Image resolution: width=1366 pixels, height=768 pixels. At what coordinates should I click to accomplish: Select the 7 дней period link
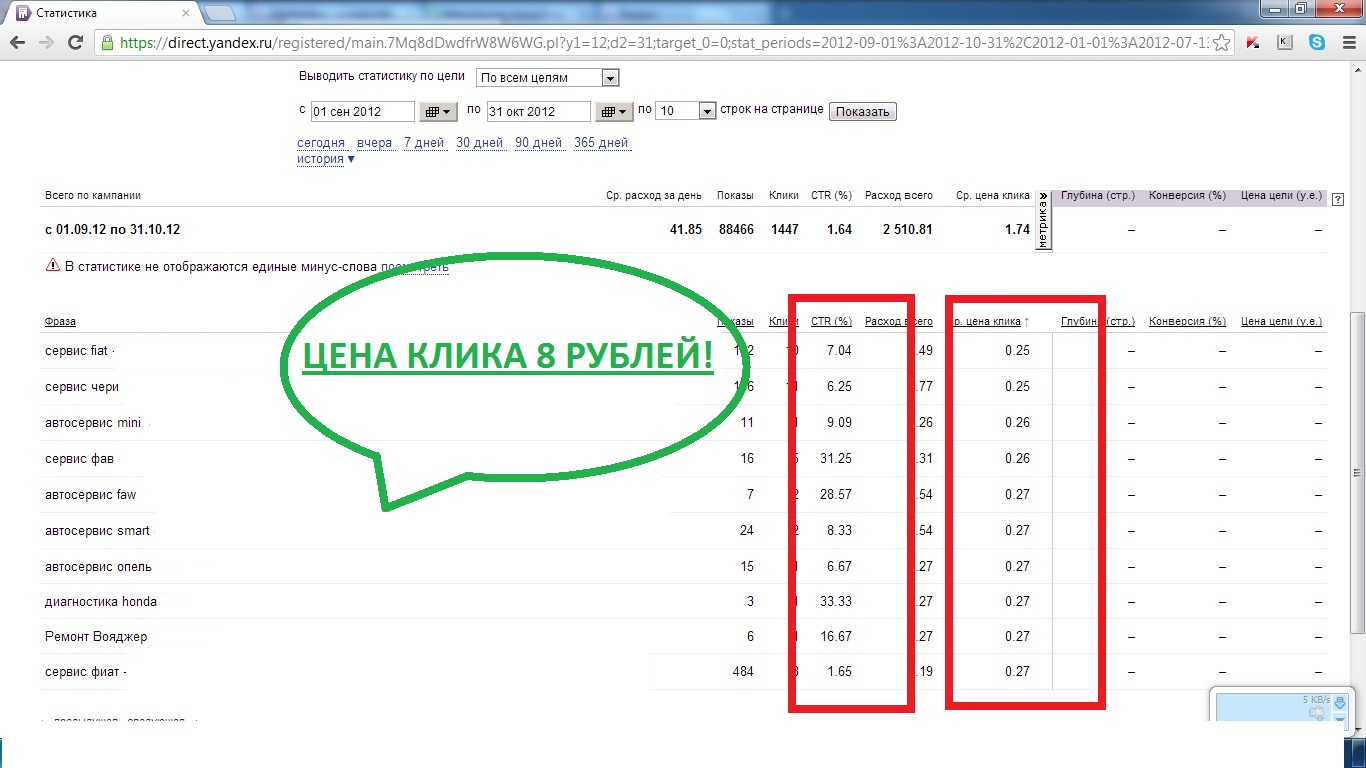[424, 143]
